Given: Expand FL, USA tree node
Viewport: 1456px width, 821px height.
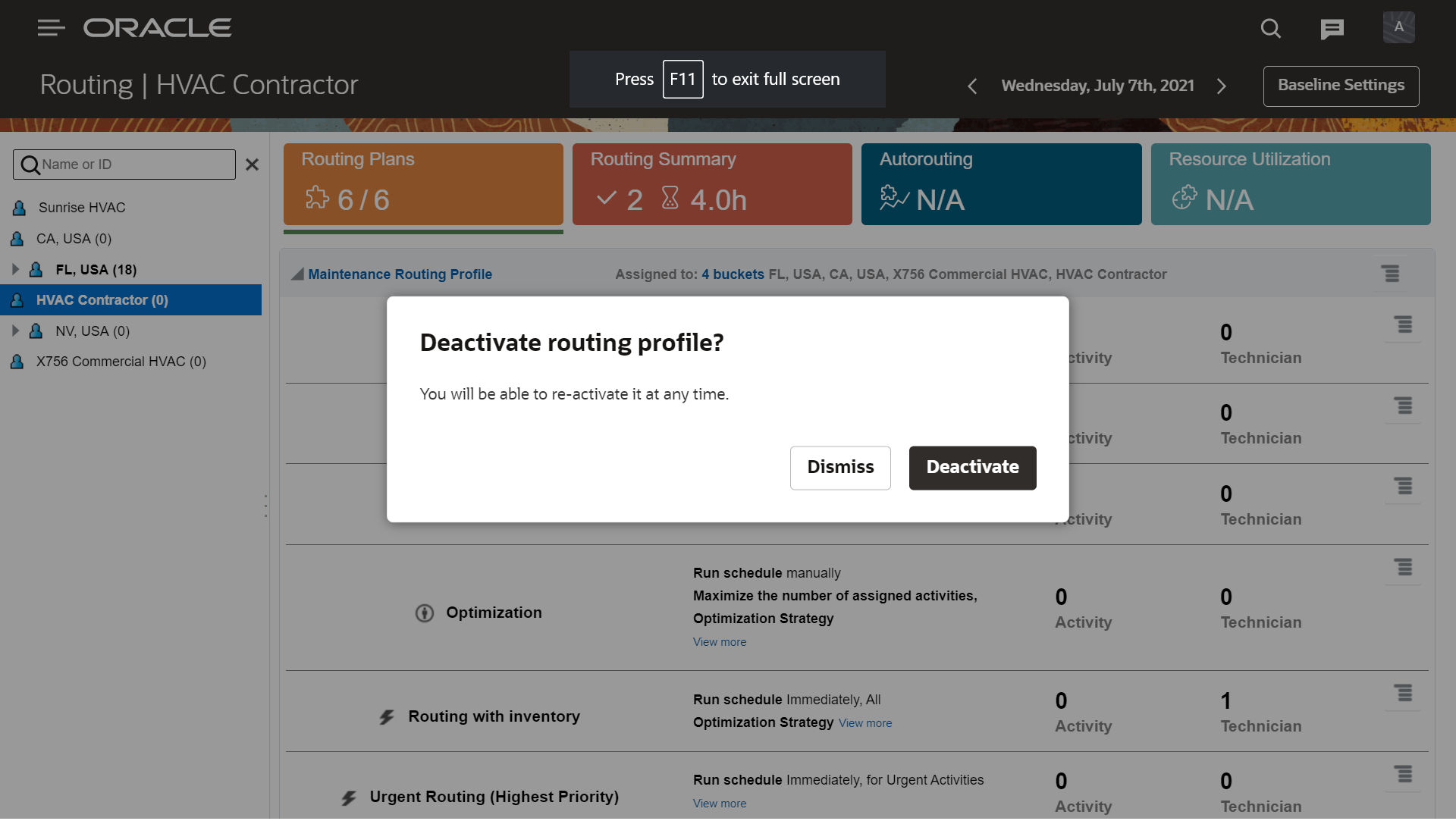Looking at the screenshot, I should point(15,269).
